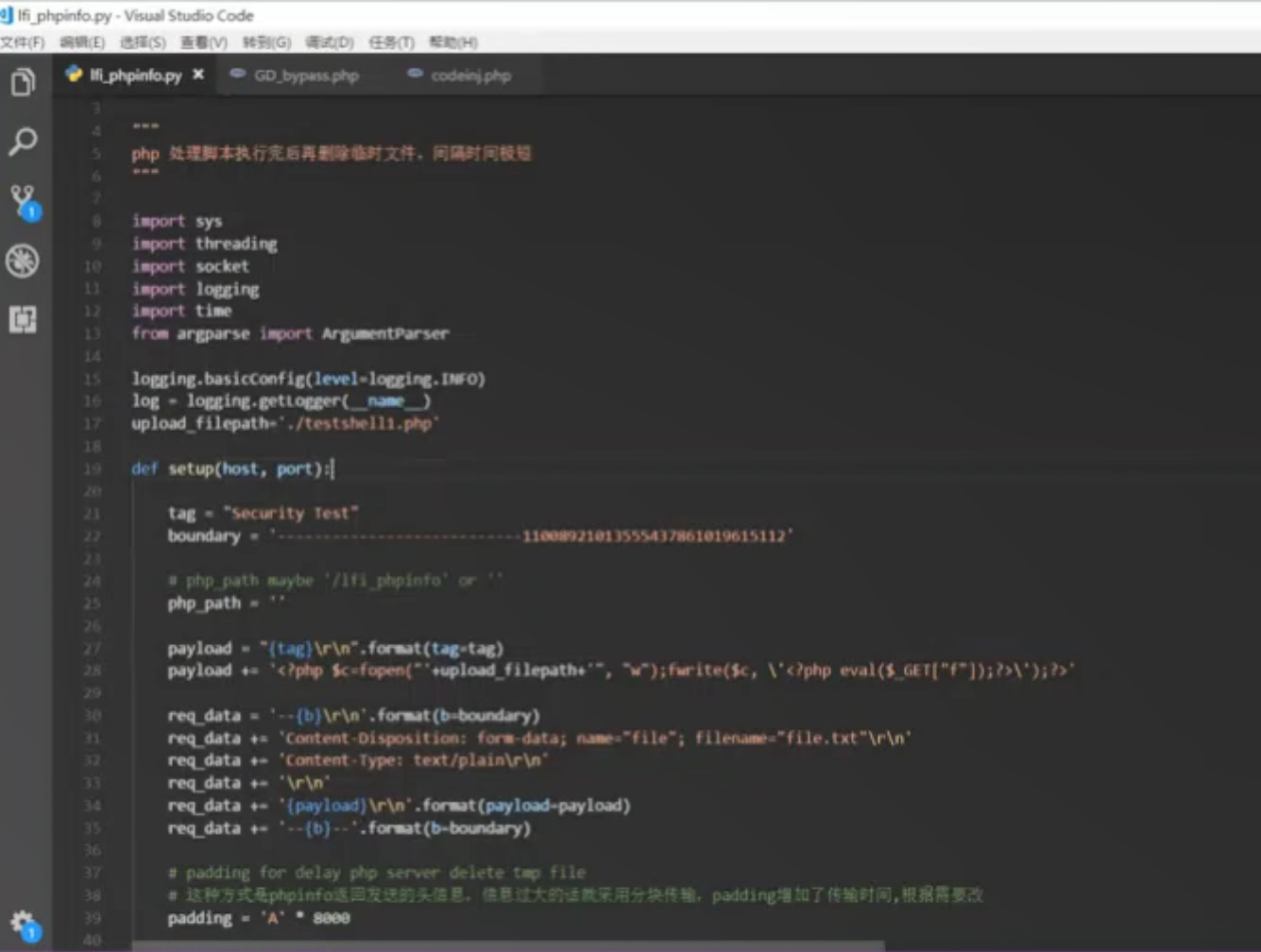This screenshot has width=1261, height=952.
Task: Open the 帮助(H) menu
Action: 453,42
